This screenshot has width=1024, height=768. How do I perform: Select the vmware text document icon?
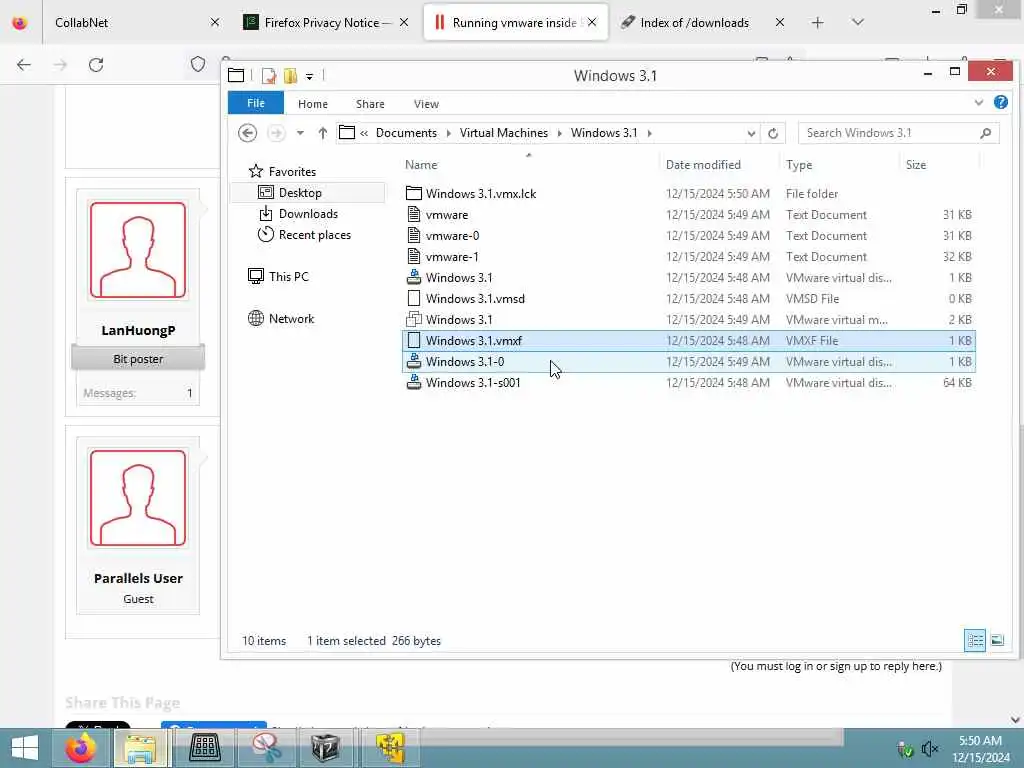(413, 214)
